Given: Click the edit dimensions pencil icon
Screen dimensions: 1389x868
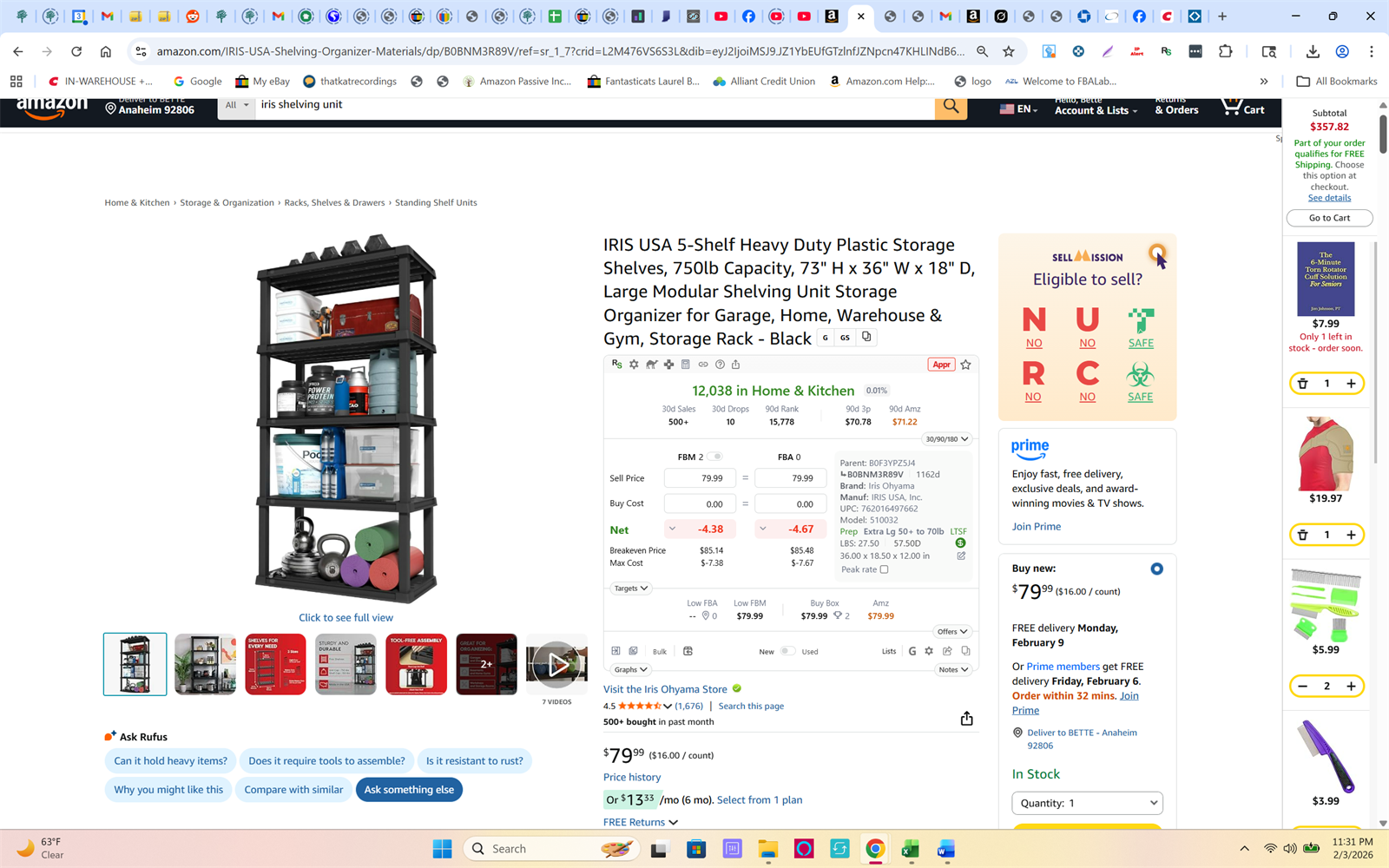Looking at the screenshot, I should (x=961, y=556).
